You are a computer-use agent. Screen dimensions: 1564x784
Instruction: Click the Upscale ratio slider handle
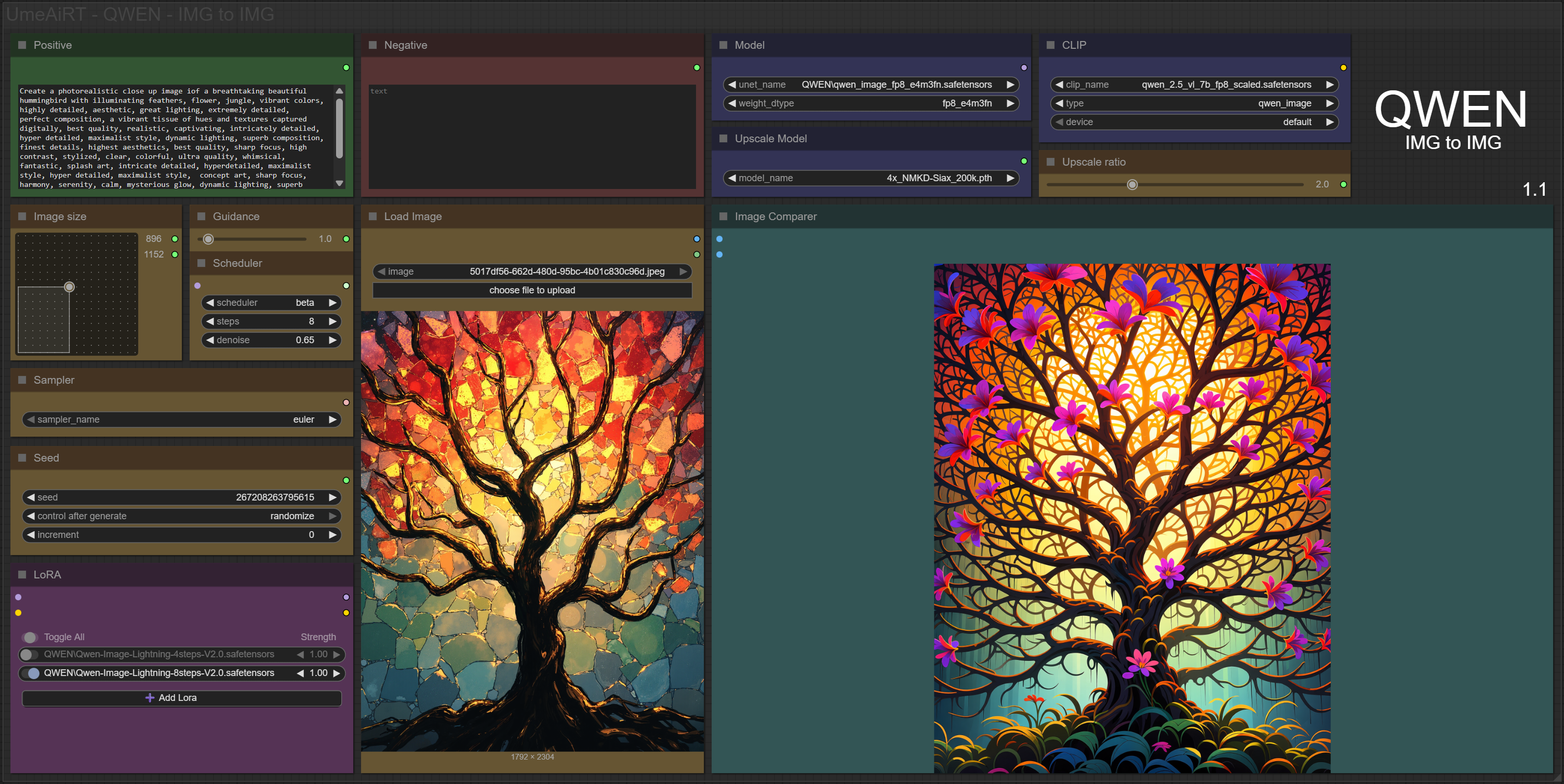1132,184
